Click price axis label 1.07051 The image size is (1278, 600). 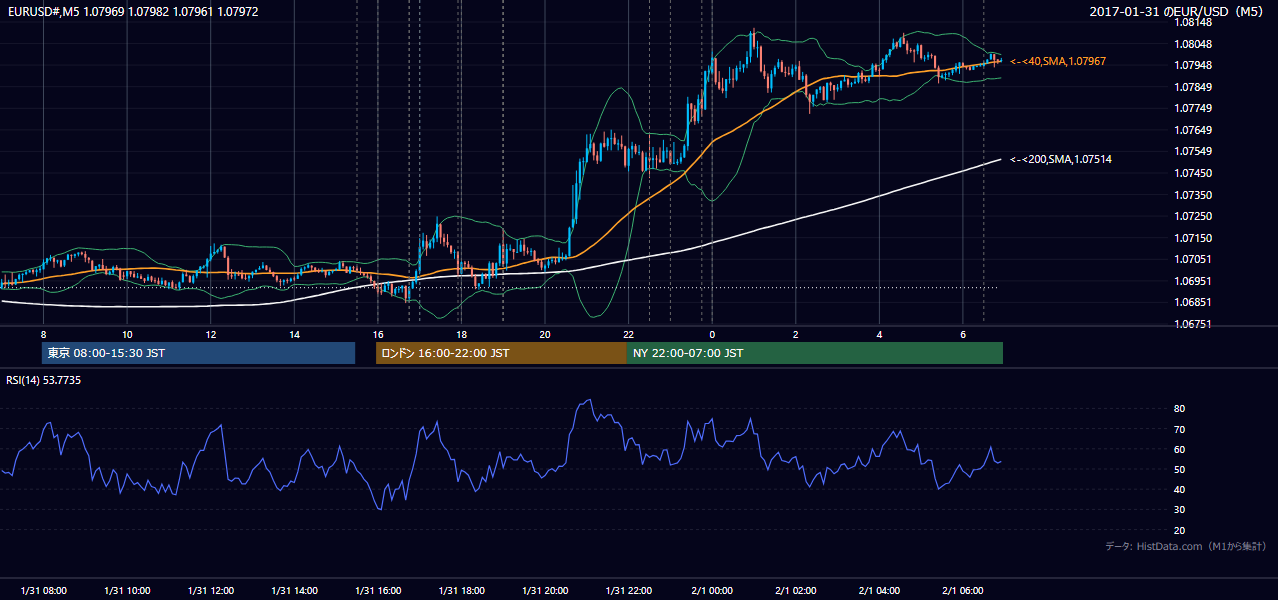pyautogui.click(x=1195, y=259)
